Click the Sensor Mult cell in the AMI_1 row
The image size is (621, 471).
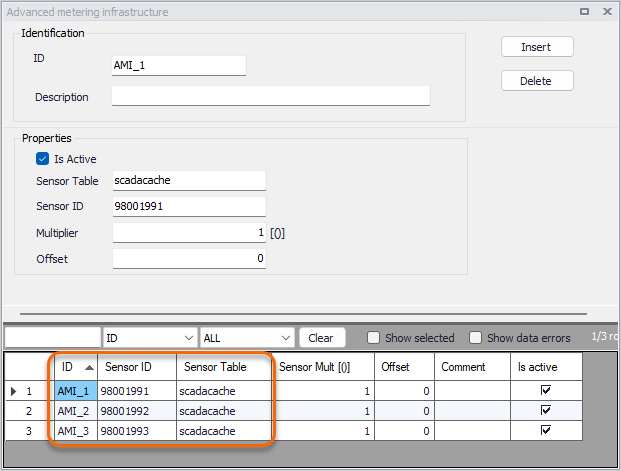pyautogui.click(x=323, y=391)
